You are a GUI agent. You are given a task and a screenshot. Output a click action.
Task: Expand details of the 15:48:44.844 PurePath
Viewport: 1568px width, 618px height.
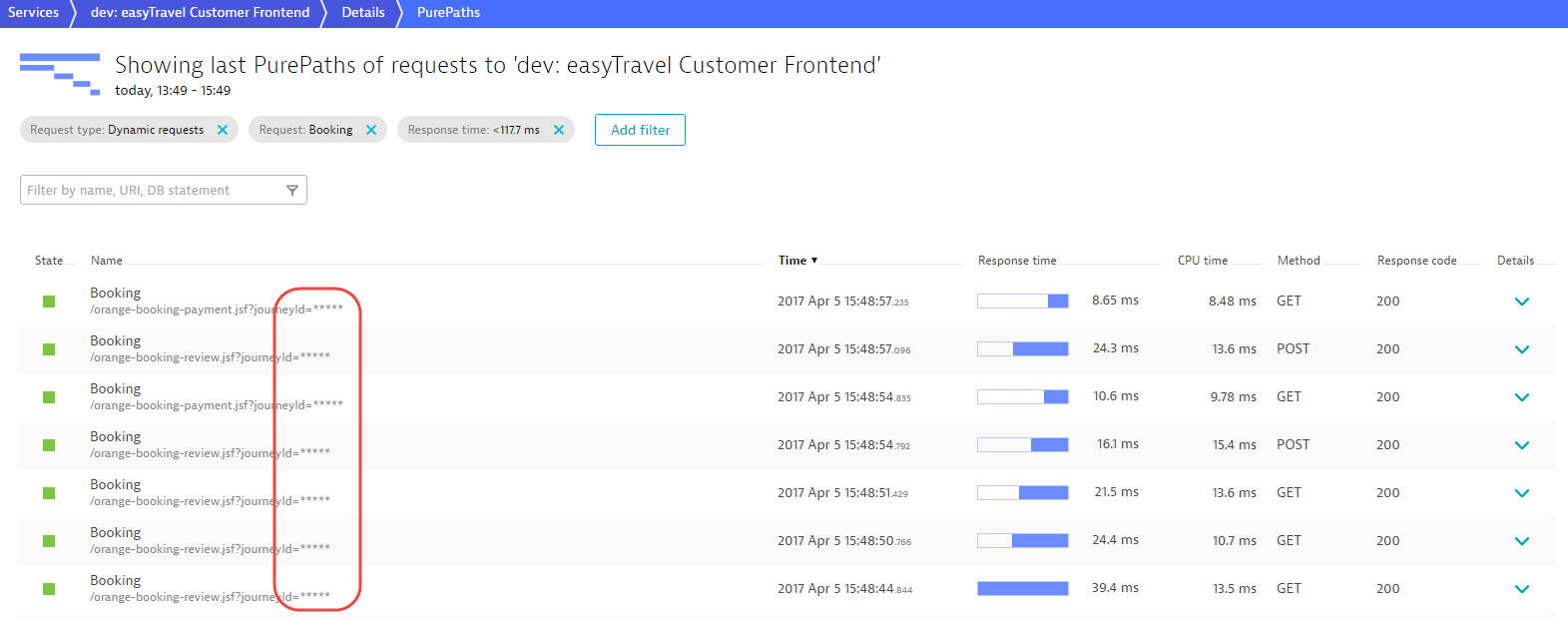(1522, 589)
